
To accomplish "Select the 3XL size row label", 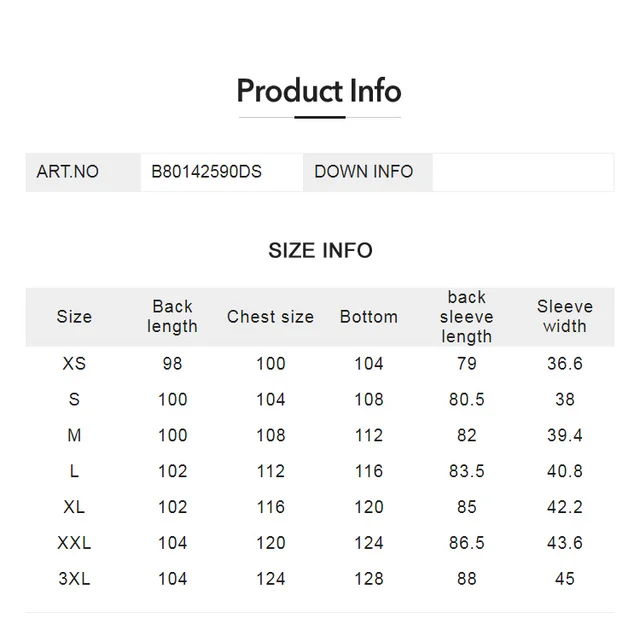I will coord(74,579).
